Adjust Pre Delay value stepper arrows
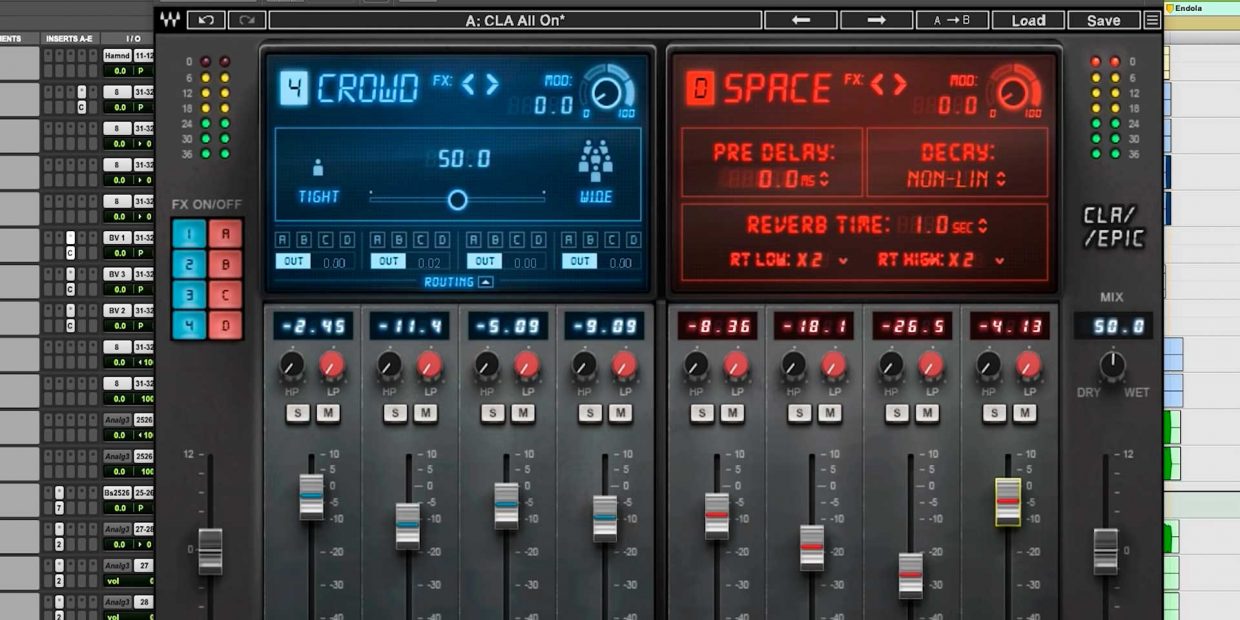Viewport: 1240px width, 620px height. [x=824, y=181]
